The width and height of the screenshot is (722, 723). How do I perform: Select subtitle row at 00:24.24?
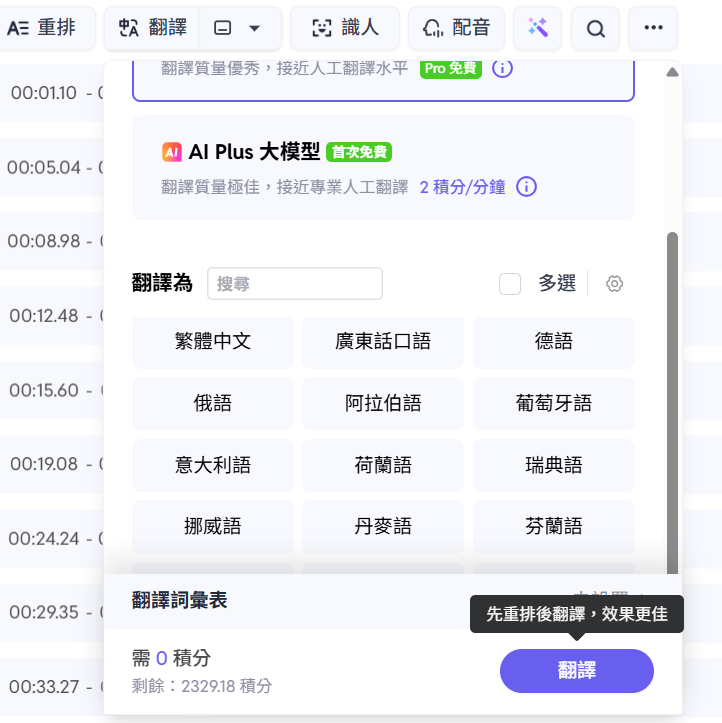coord(52,539)
